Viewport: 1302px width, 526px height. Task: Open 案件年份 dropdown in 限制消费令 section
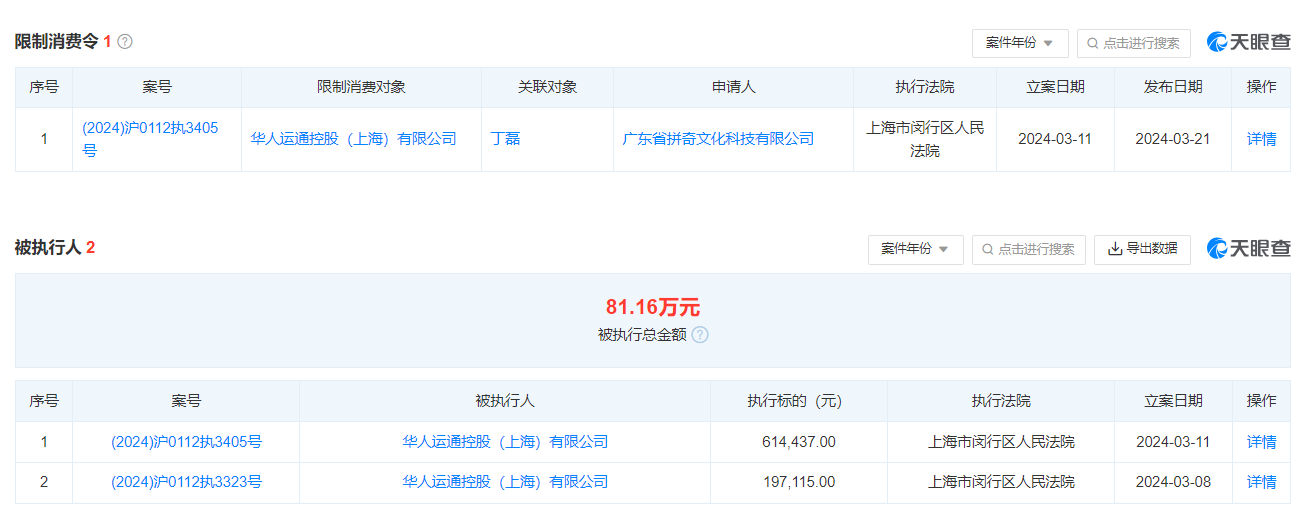(x=1019, y=43)
